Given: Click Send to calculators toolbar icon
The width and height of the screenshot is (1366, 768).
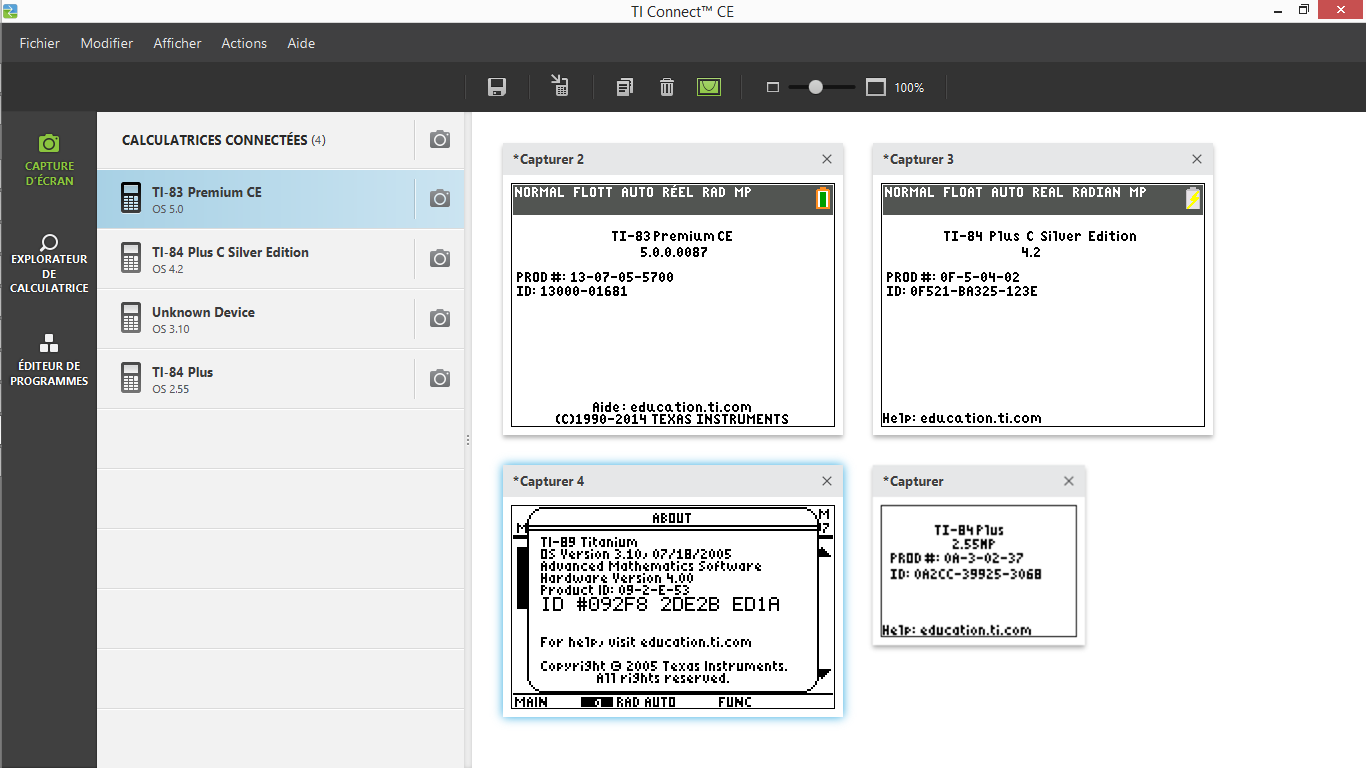Looking at the screenshot, I should pos(560,86).
